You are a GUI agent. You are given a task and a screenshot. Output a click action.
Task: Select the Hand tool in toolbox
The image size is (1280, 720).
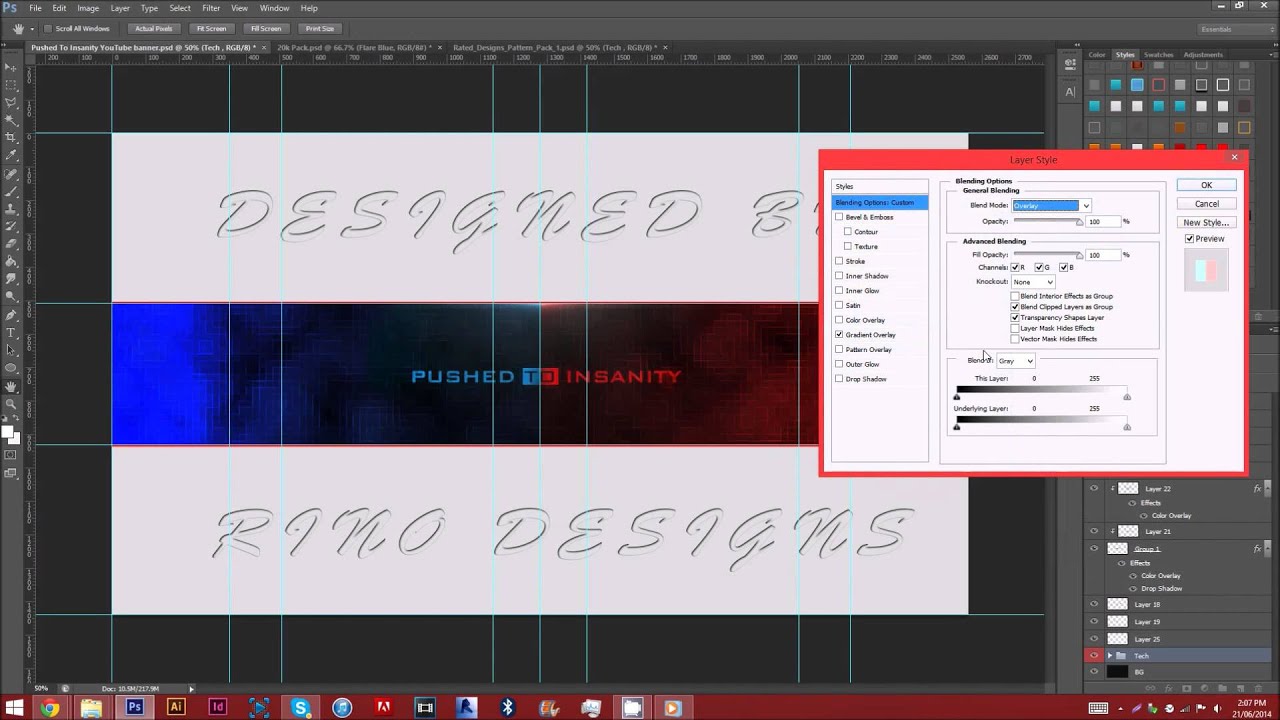[x=11, y=386]
